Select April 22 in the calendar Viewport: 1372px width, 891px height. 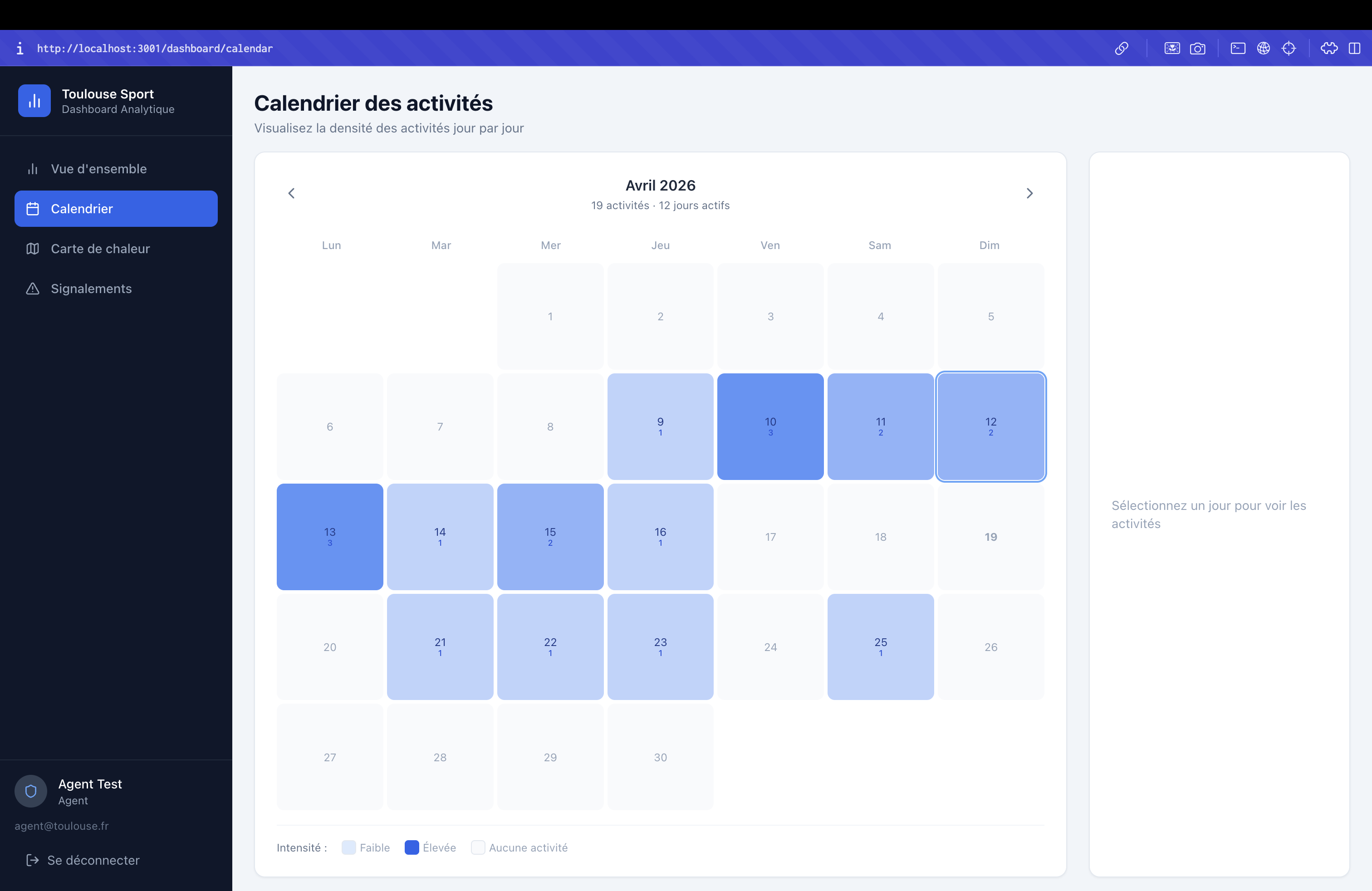pos(550,646)
